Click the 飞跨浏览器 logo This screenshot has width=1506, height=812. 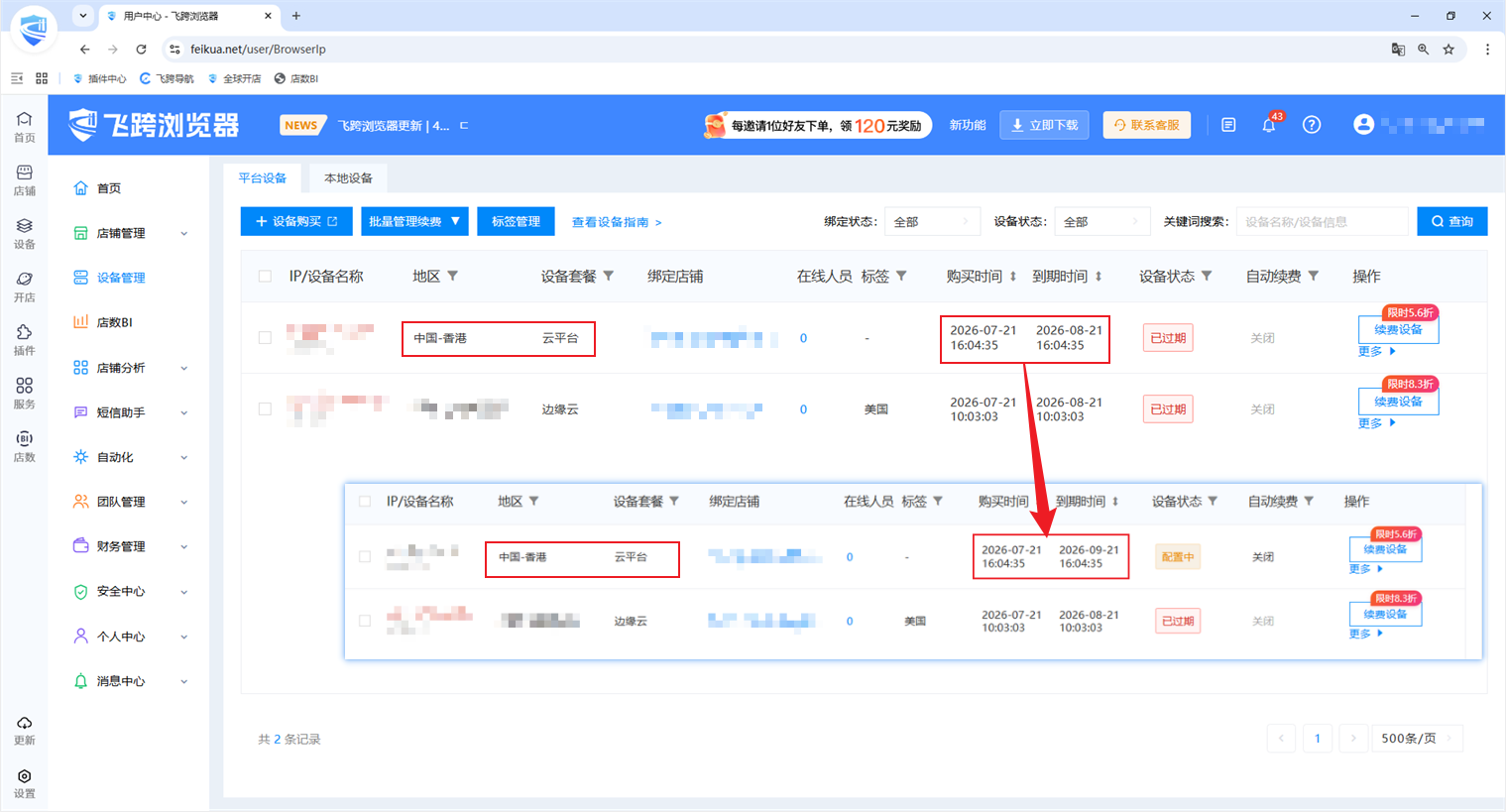point(155,125)
